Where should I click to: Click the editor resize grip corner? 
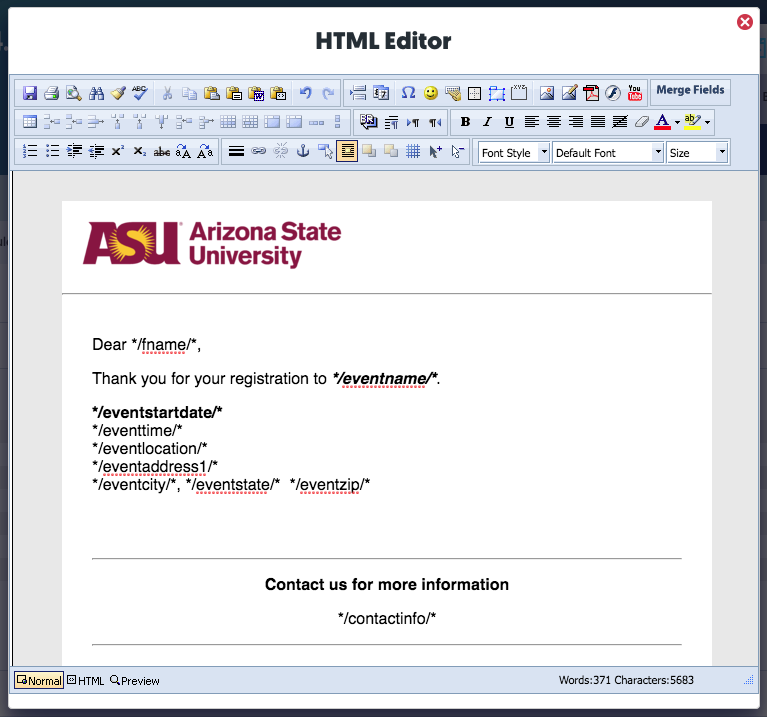(x=748, y=680)
